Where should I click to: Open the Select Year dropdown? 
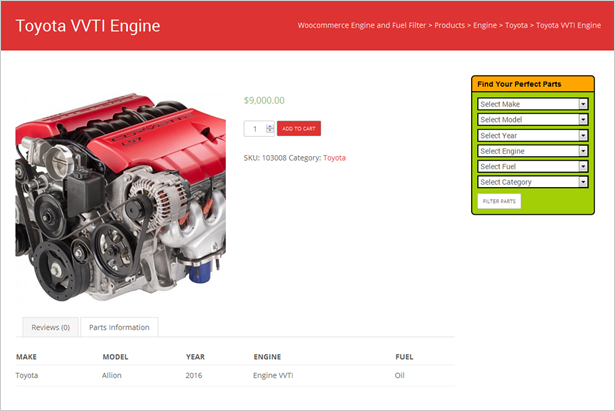[533, 135]
